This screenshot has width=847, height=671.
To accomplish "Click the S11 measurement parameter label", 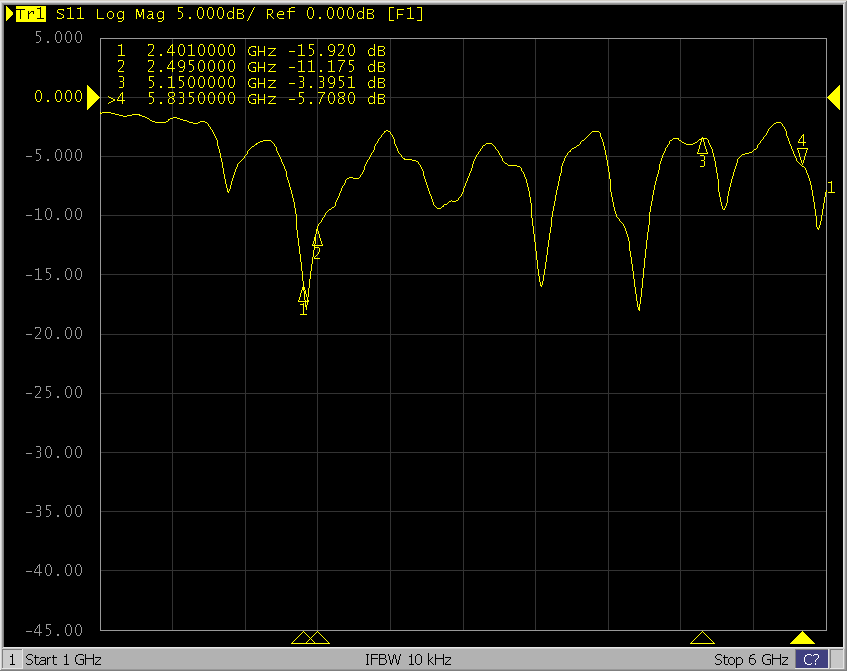I will point(70,14).
